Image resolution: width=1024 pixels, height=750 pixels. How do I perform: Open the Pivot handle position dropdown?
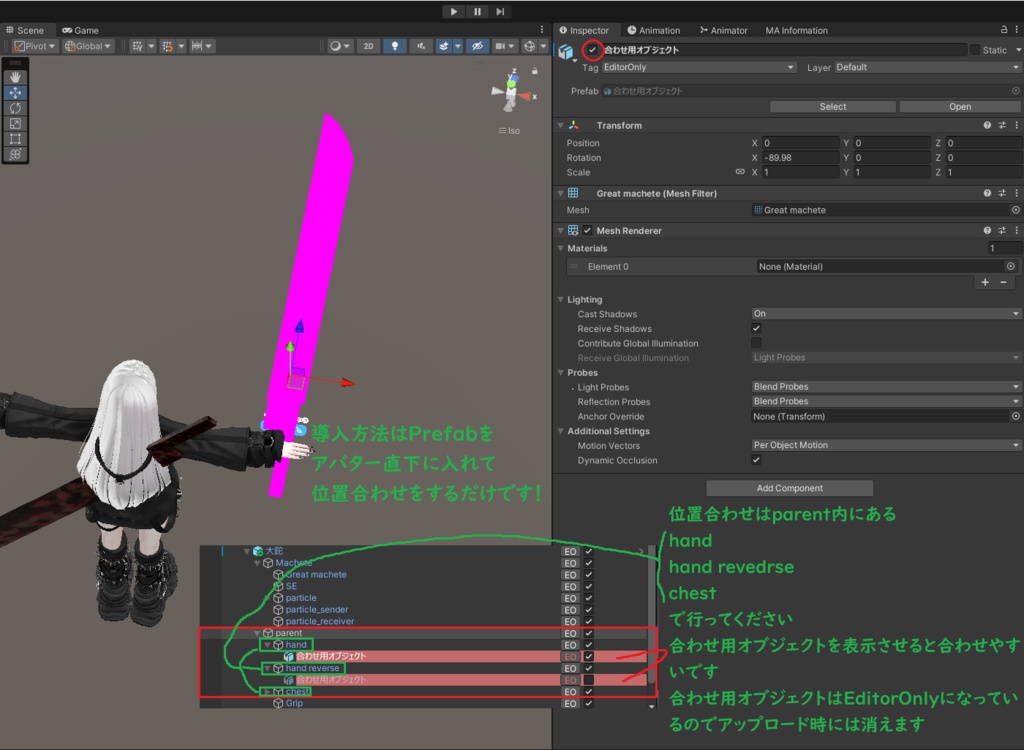click(x=35, y=46)
